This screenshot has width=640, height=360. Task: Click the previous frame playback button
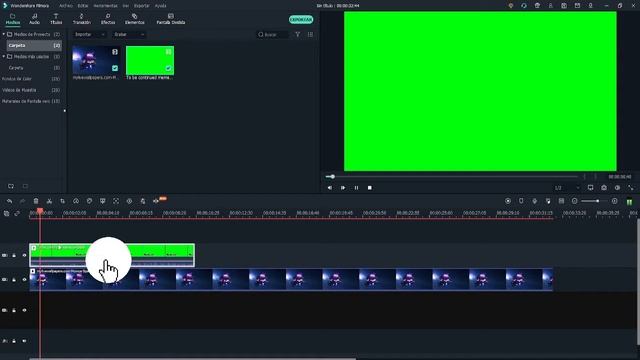pos(330,188)
